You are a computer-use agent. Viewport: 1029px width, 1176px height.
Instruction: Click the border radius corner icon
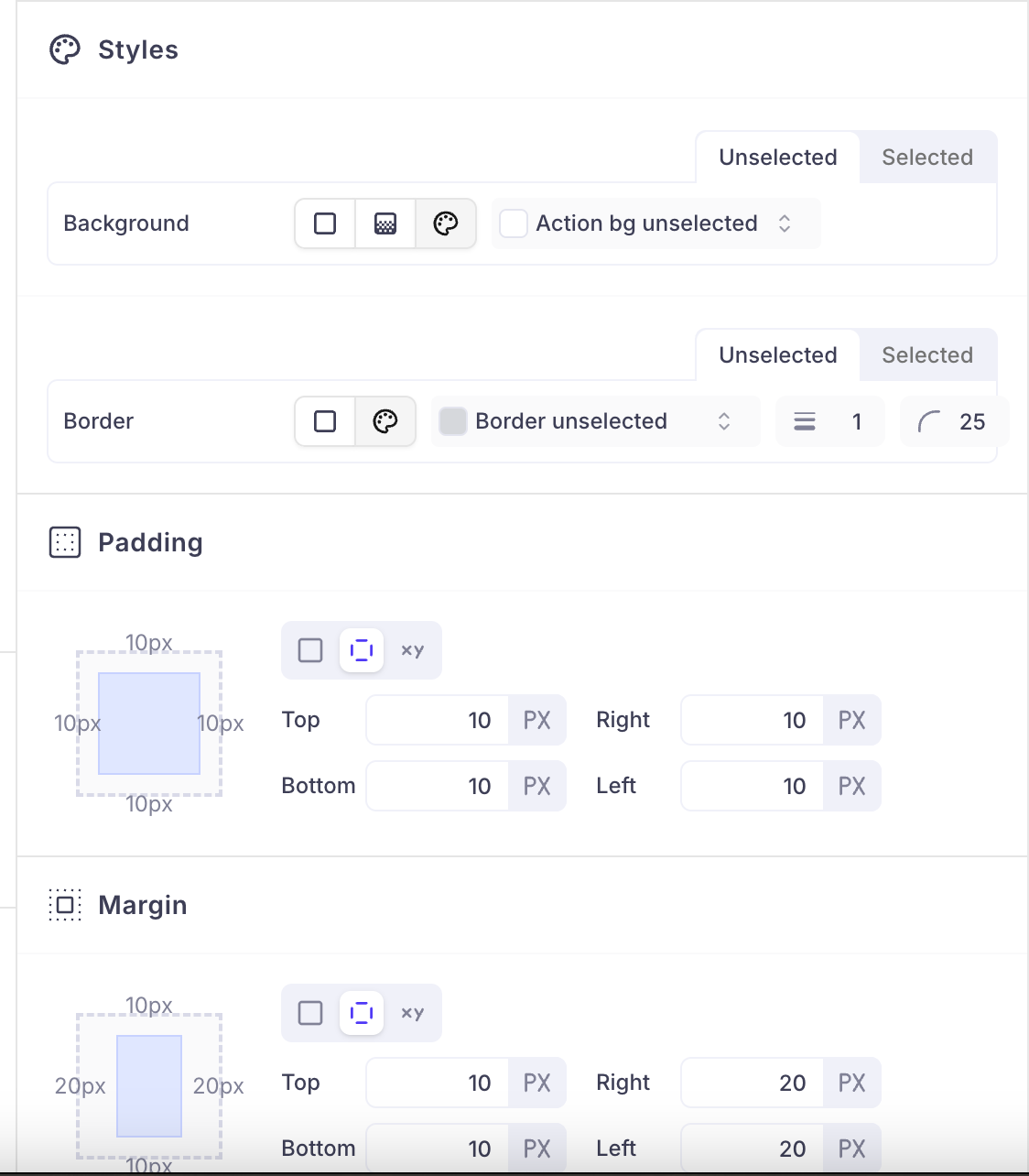[929, 421]
